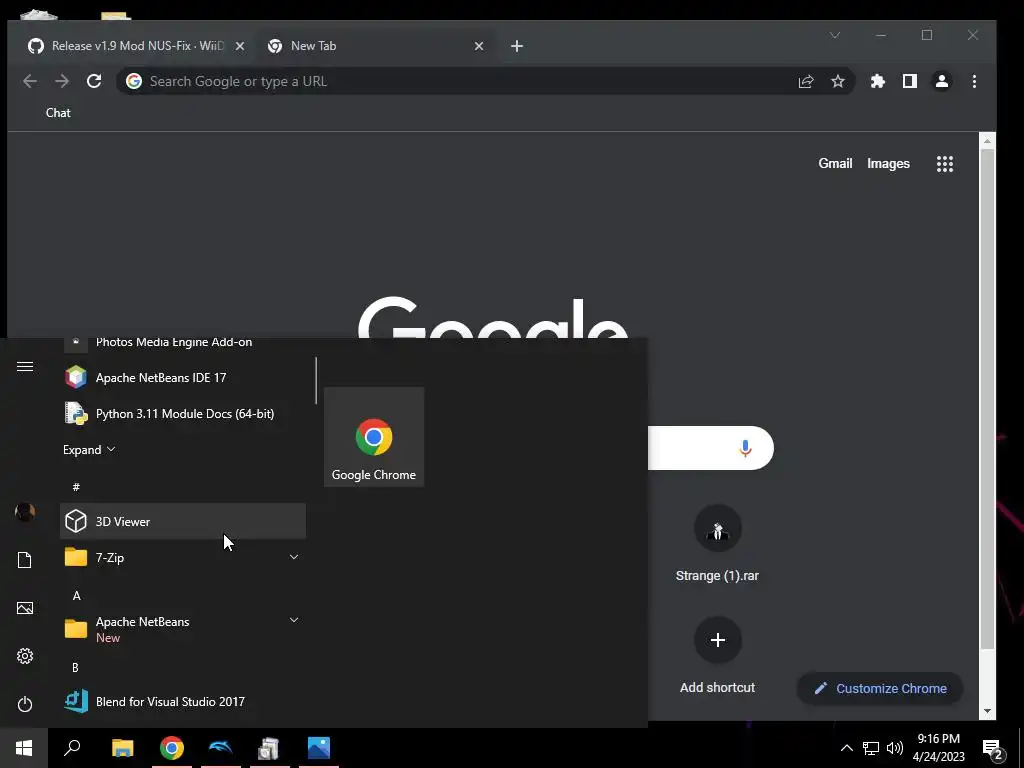Open Python 3.11 Module Docs entry
The image size is (1024, 768).
[183, 413]
